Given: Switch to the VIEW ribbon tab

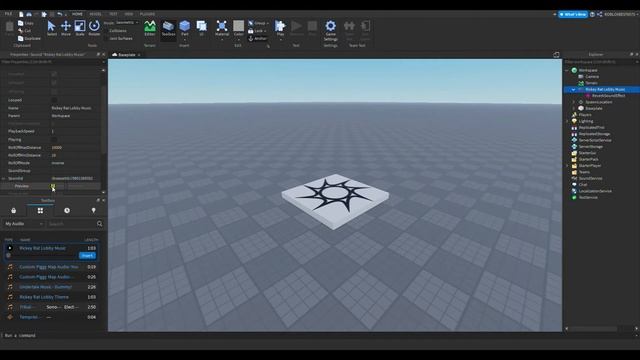Looking at the screenshot, I should [x=129, y=14].
